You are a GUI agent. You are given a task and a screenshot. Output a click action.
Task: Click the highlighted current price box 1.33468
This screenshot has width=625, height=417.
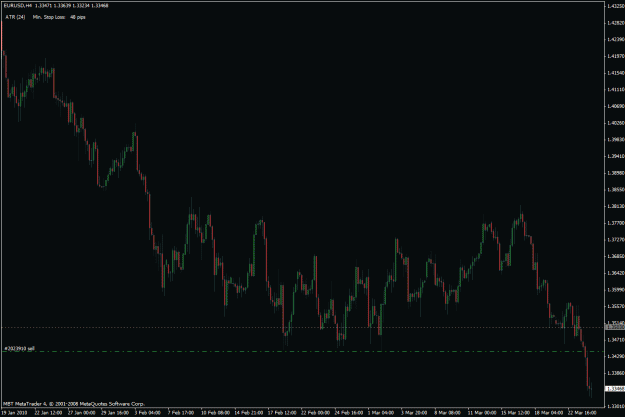615,389
